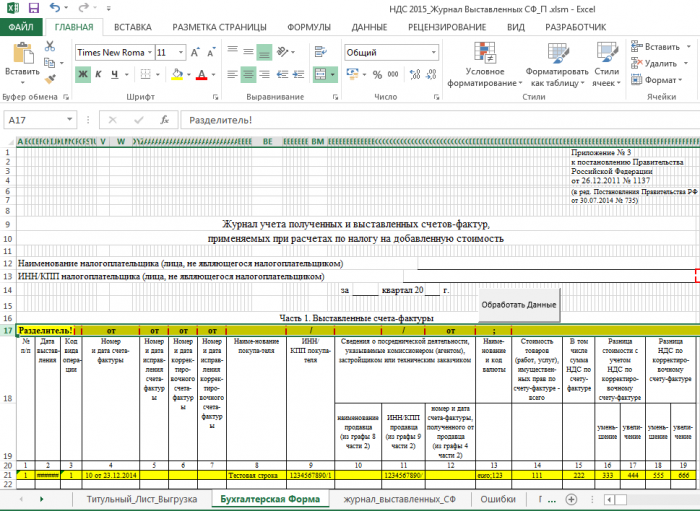Switch to the РЕЦЕНЗИРОВАНИЕ tab
700x511 pixels.
pyautogui.click(x=447, y=27)
